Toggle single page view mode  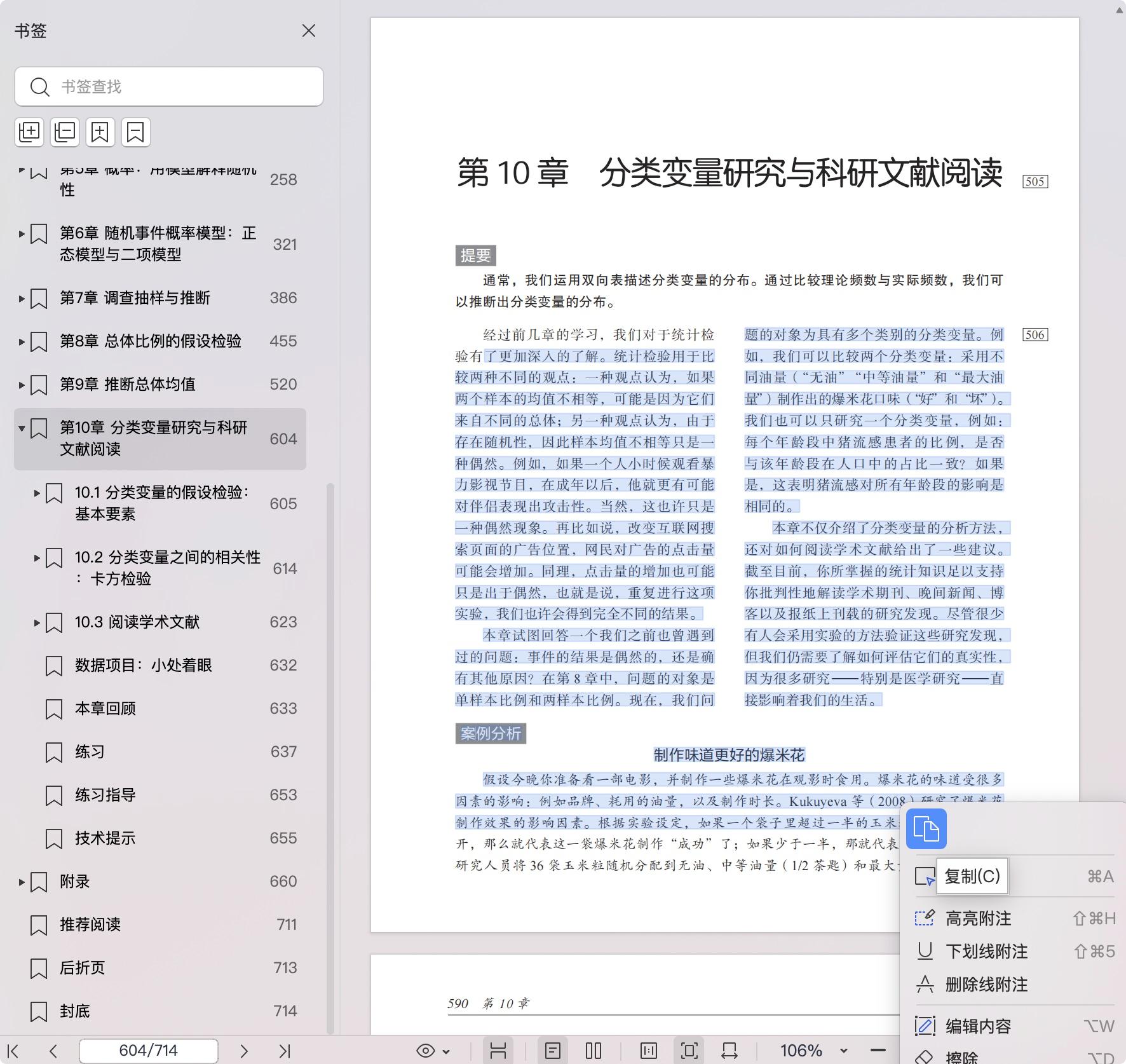pyautogui.click(x=552, y=1051)
